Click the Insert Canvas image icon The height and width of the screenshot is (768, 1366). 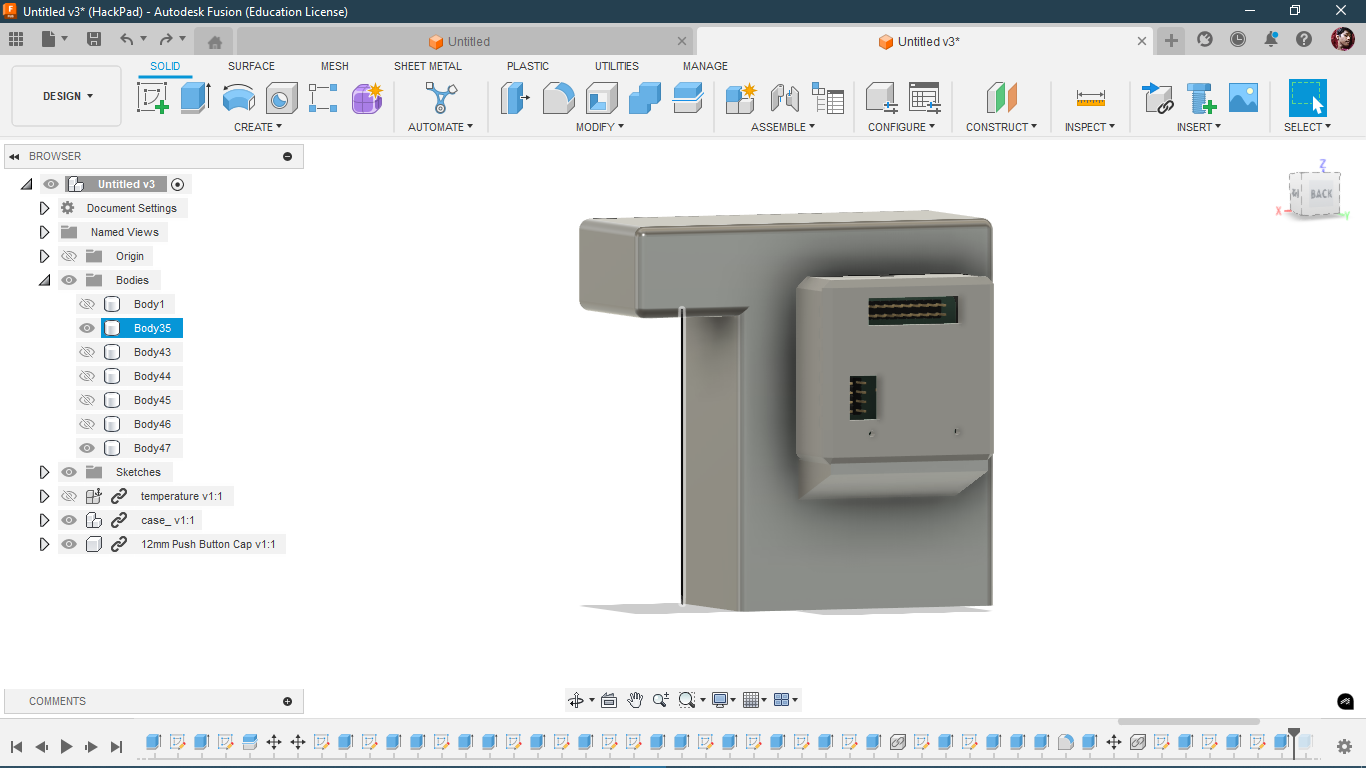(x=1243, y=98)
